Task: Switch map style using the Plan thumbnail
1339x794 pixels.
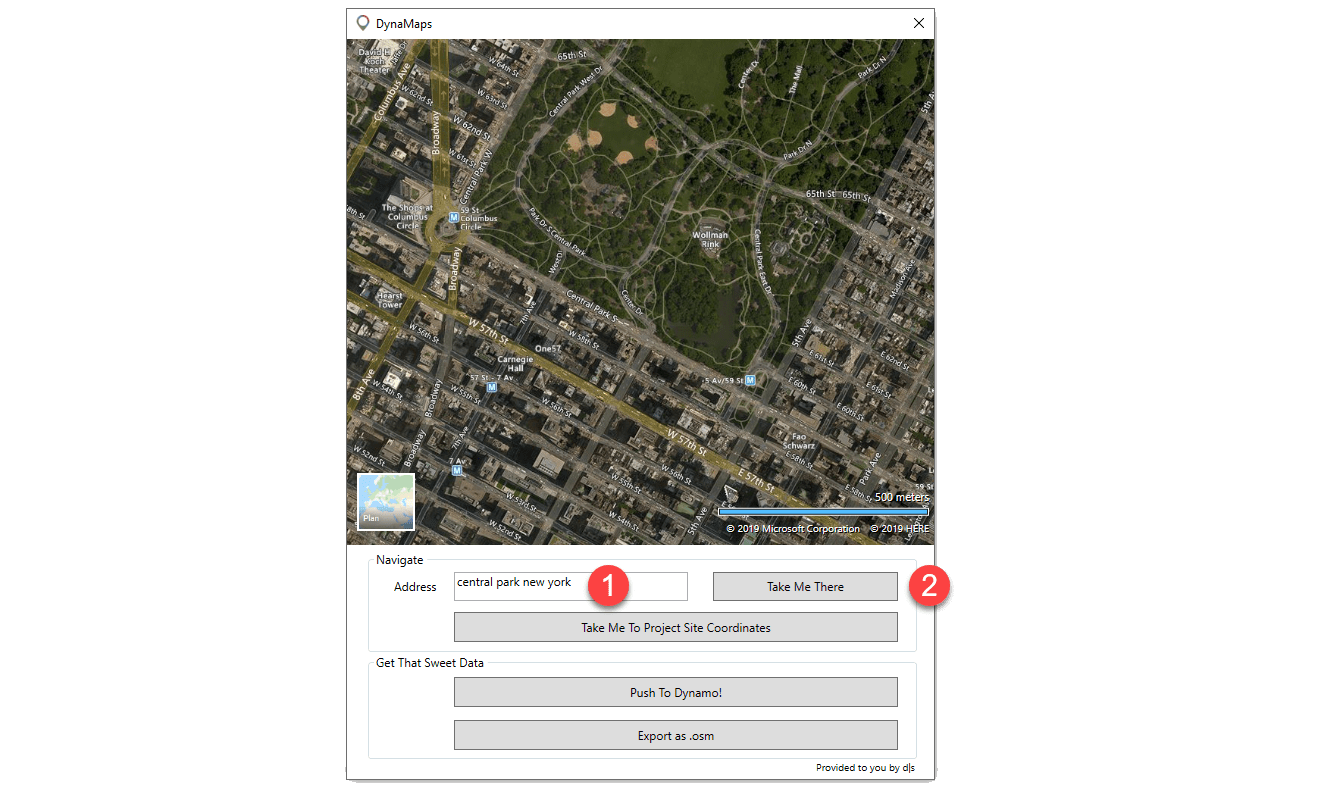Action: (x=386, y=501)
